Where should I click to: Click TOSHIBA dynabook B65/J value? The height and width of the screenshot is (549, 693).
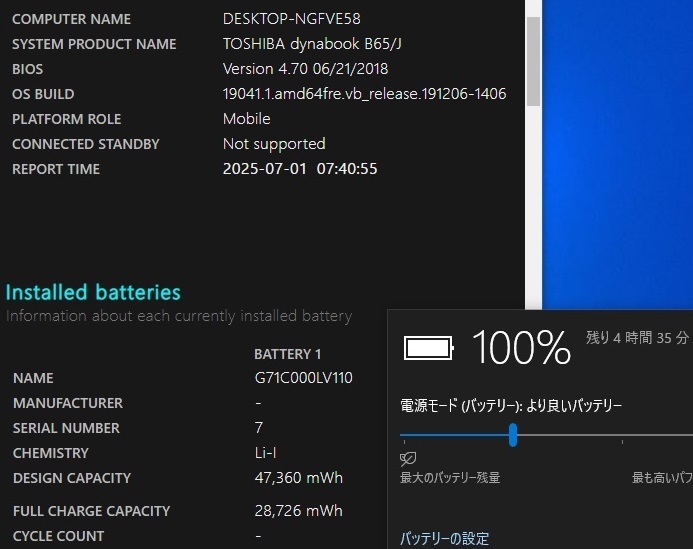pyautogui.click(x=312, y=44)
